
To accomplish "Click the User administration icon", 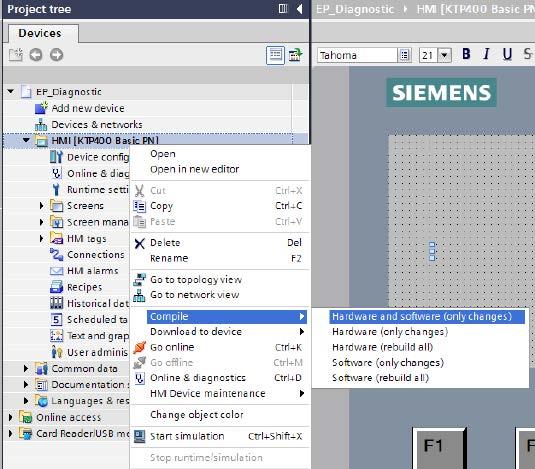I will (56, 352).
